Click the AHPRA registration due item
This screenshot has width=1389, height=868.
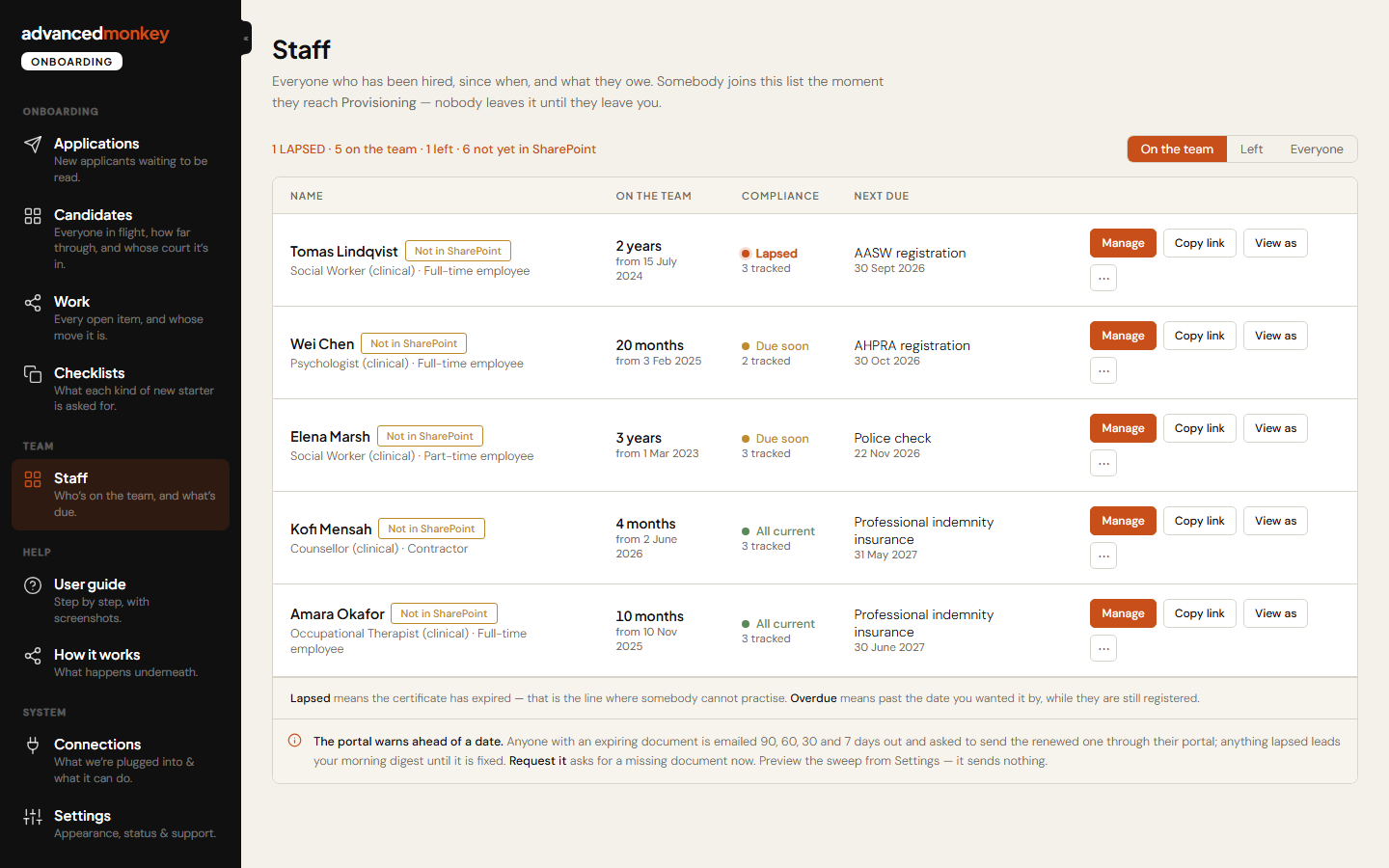[912, 345]
